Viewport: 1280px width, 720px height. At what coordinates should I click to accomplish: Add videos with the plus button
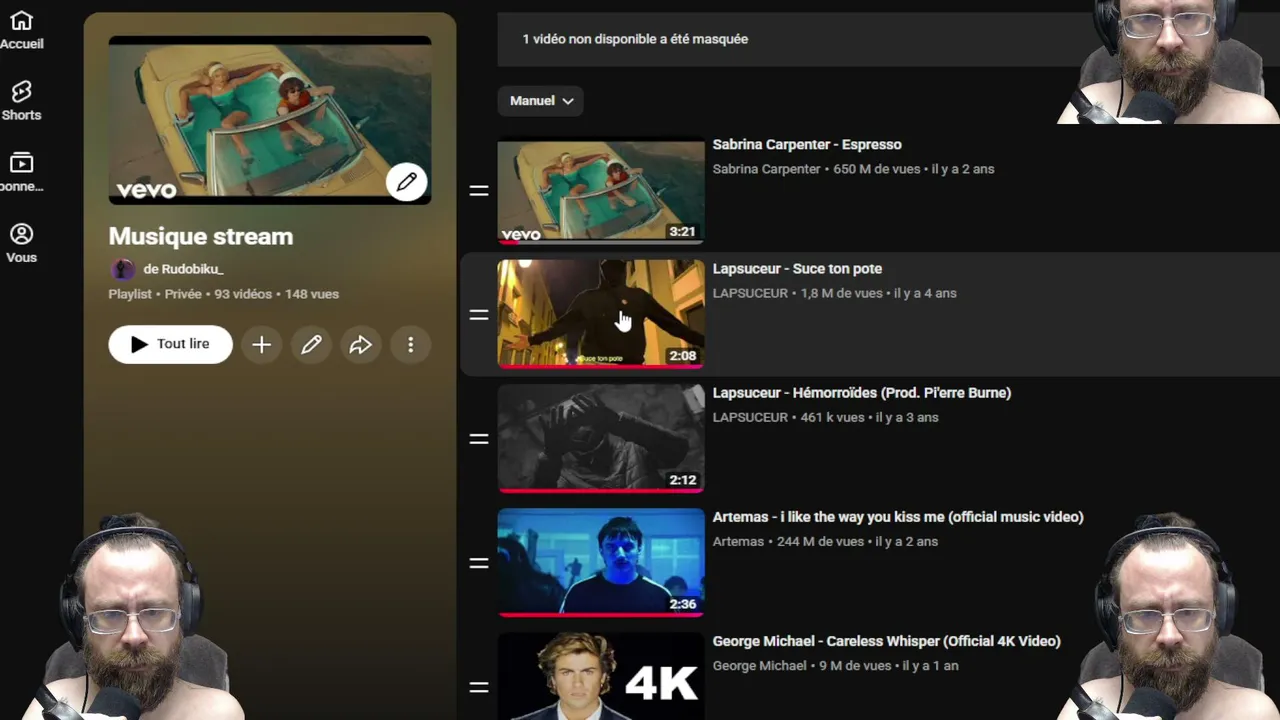261,345
